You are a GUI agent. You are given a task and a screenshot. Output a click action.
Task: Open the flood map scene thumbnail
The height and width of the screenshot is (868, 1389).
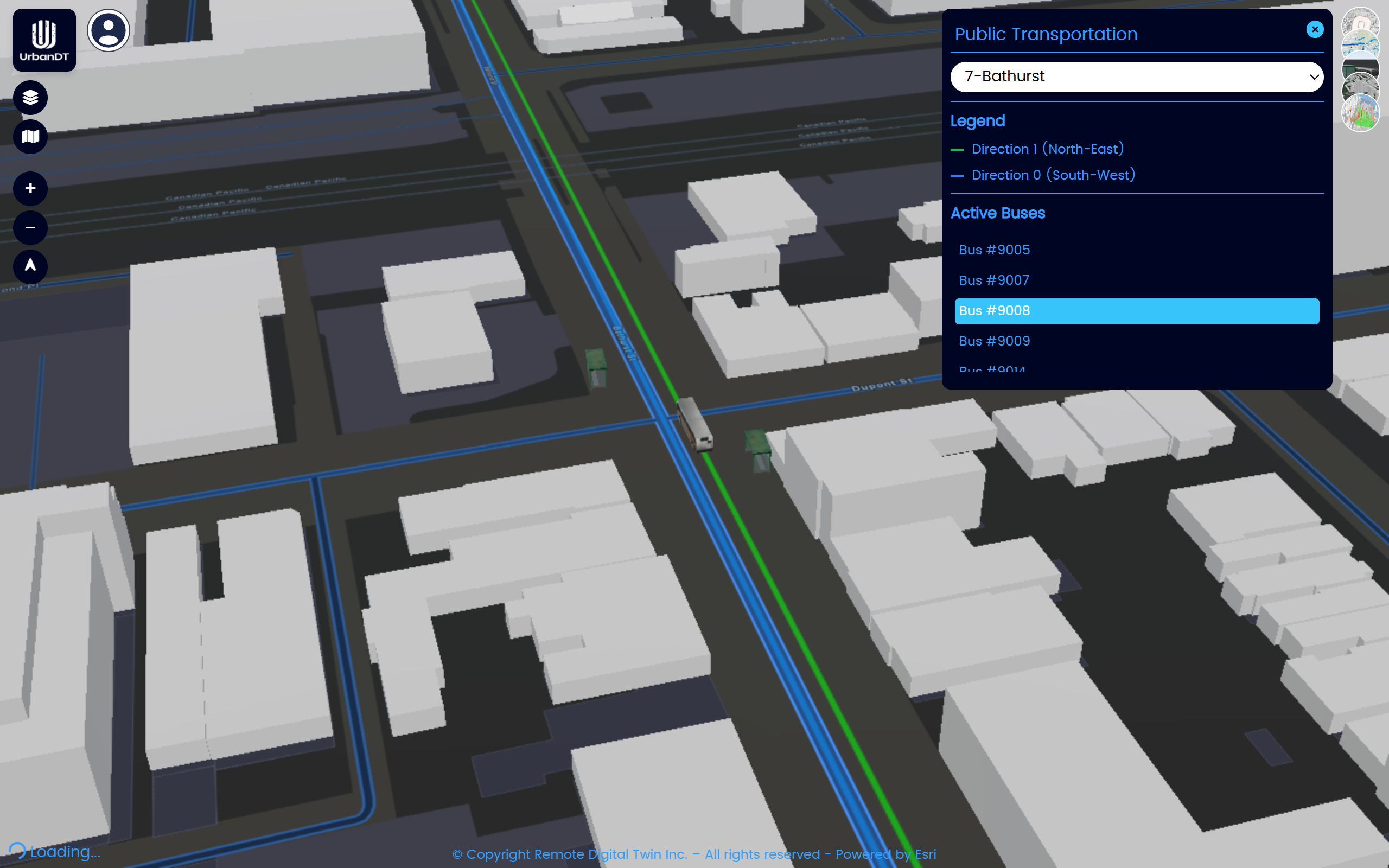point(1360,46)
